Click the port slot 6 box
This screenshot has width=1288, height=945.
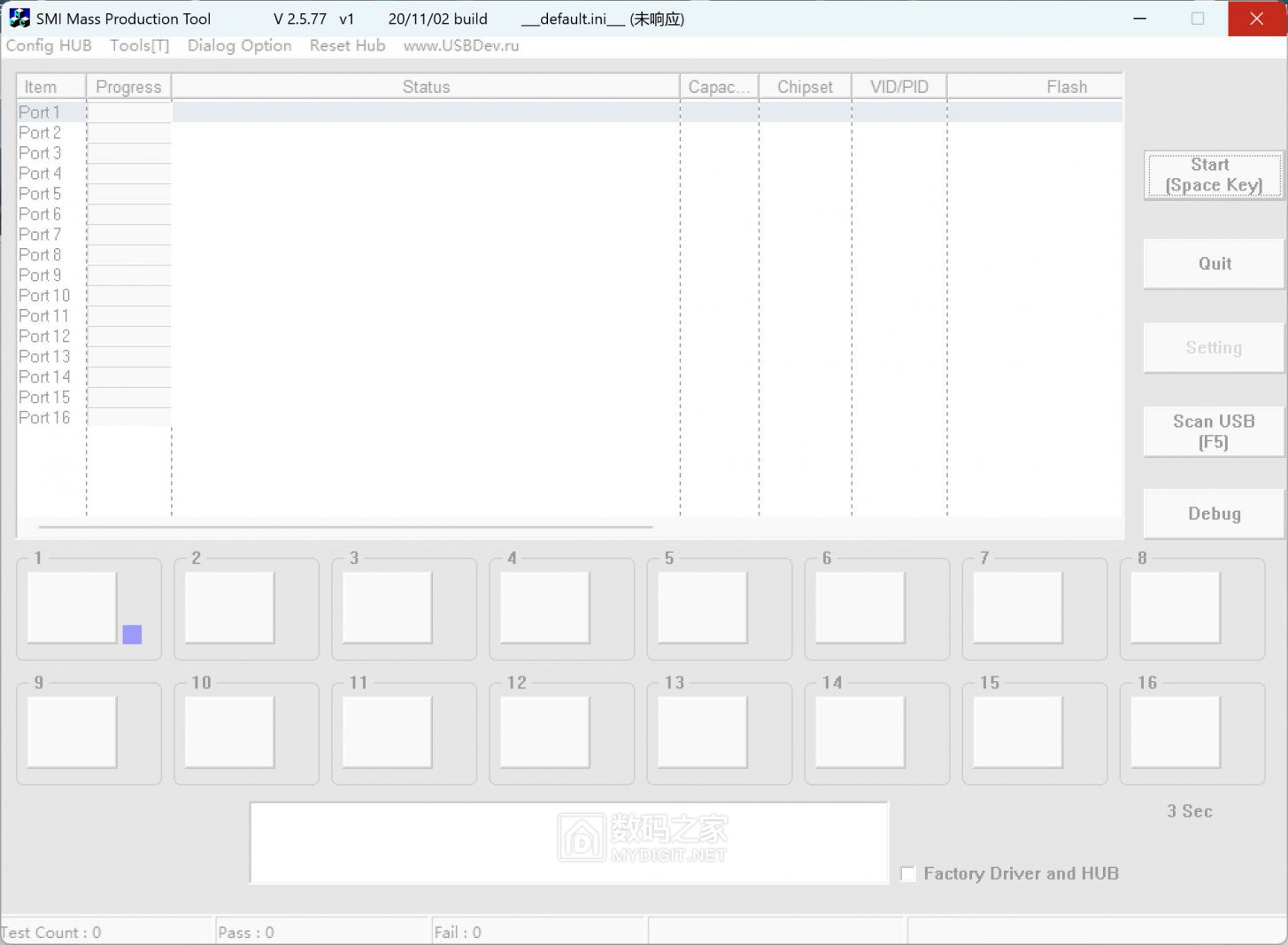coord(860,608)
